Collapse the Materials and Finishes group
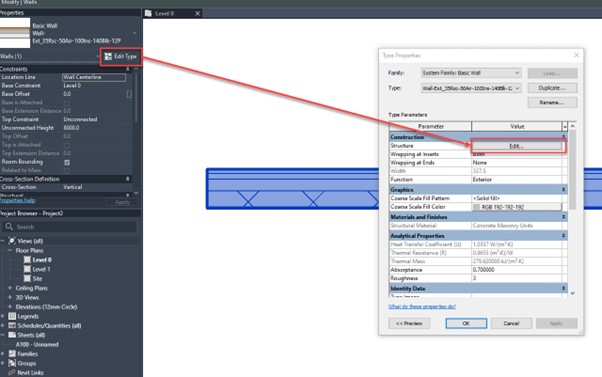Screen dimensions: 602x377 click(x=564, y=217)
